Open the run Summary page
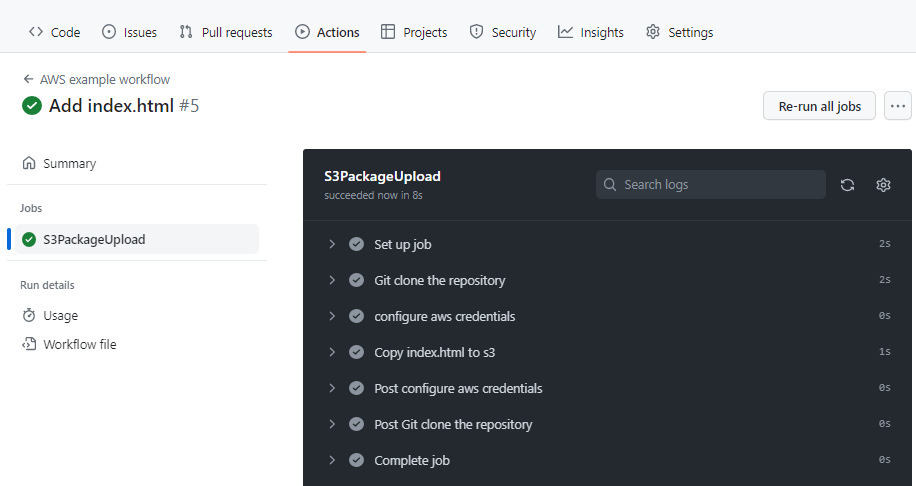The height and width of the screenshot is (486, 916). point(58,164)
